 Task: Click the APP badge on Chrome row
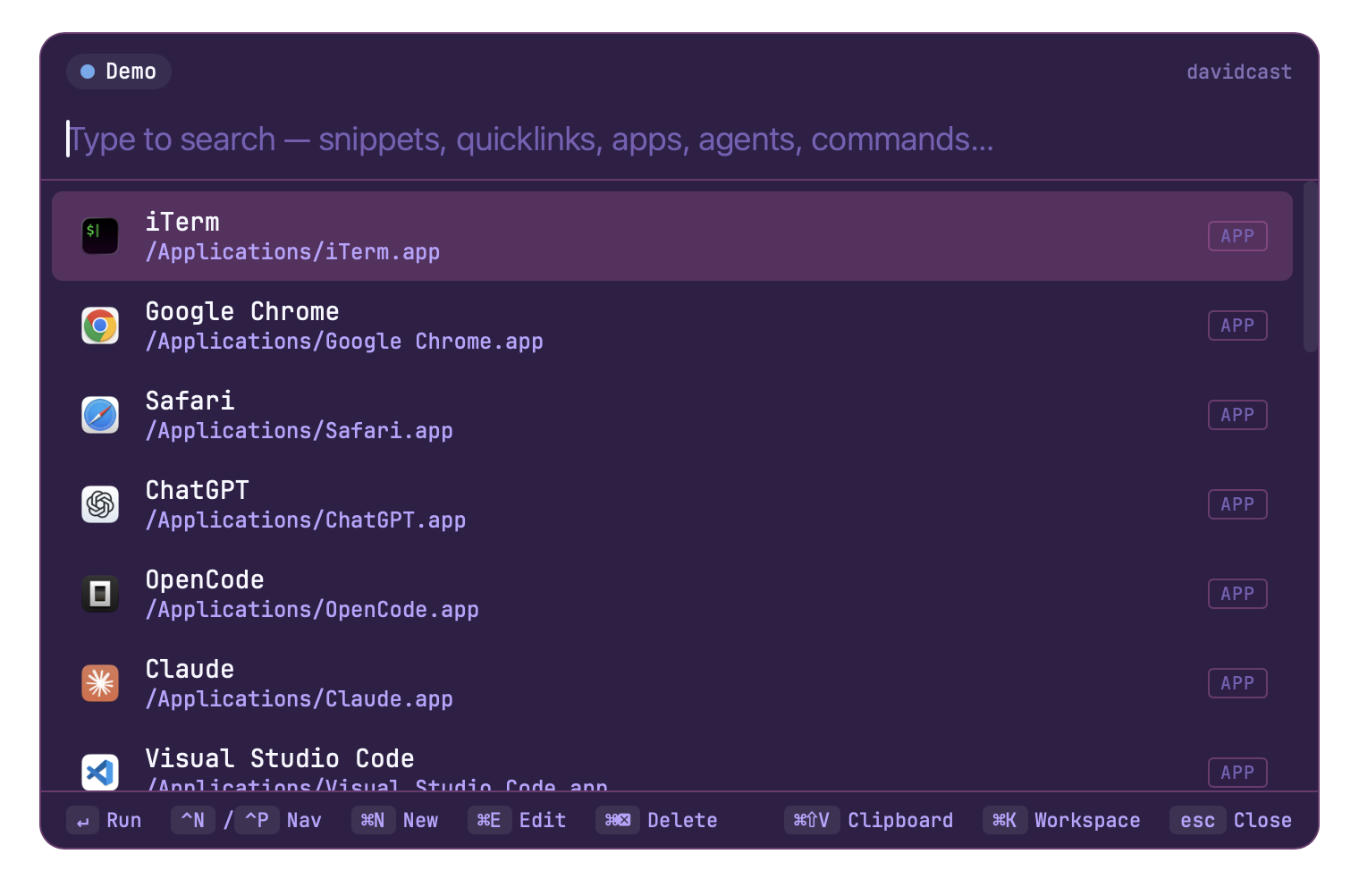pos(1237,325)
